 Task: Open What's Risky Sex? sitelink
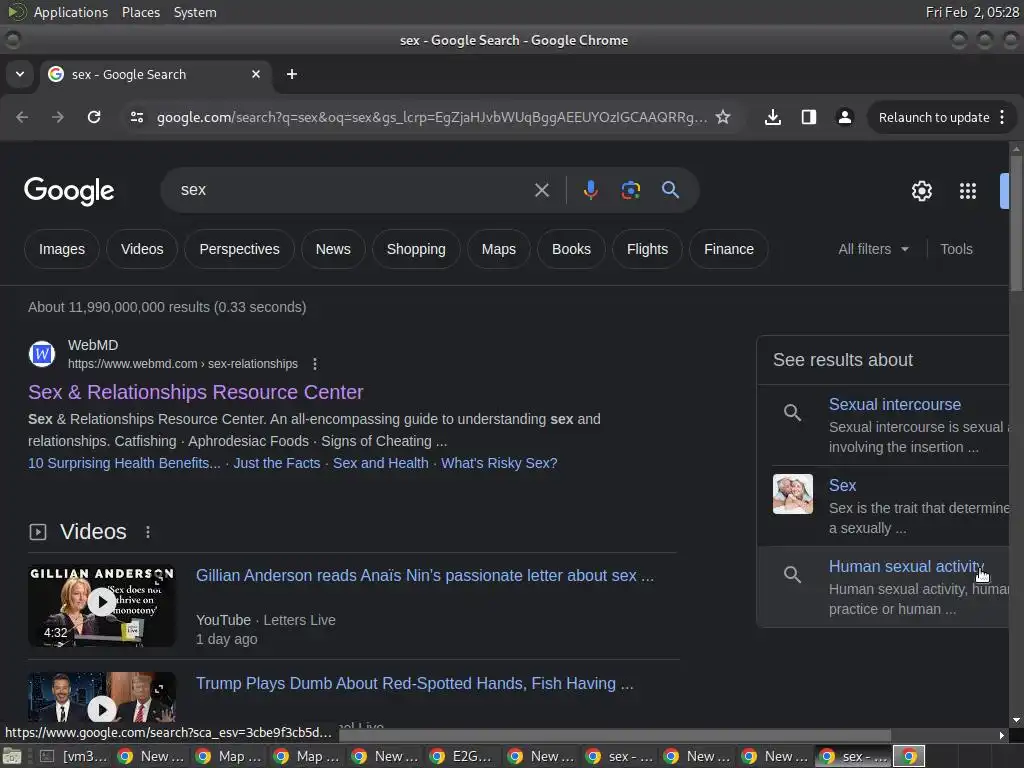pyautogui.click(x=499, y=463)
